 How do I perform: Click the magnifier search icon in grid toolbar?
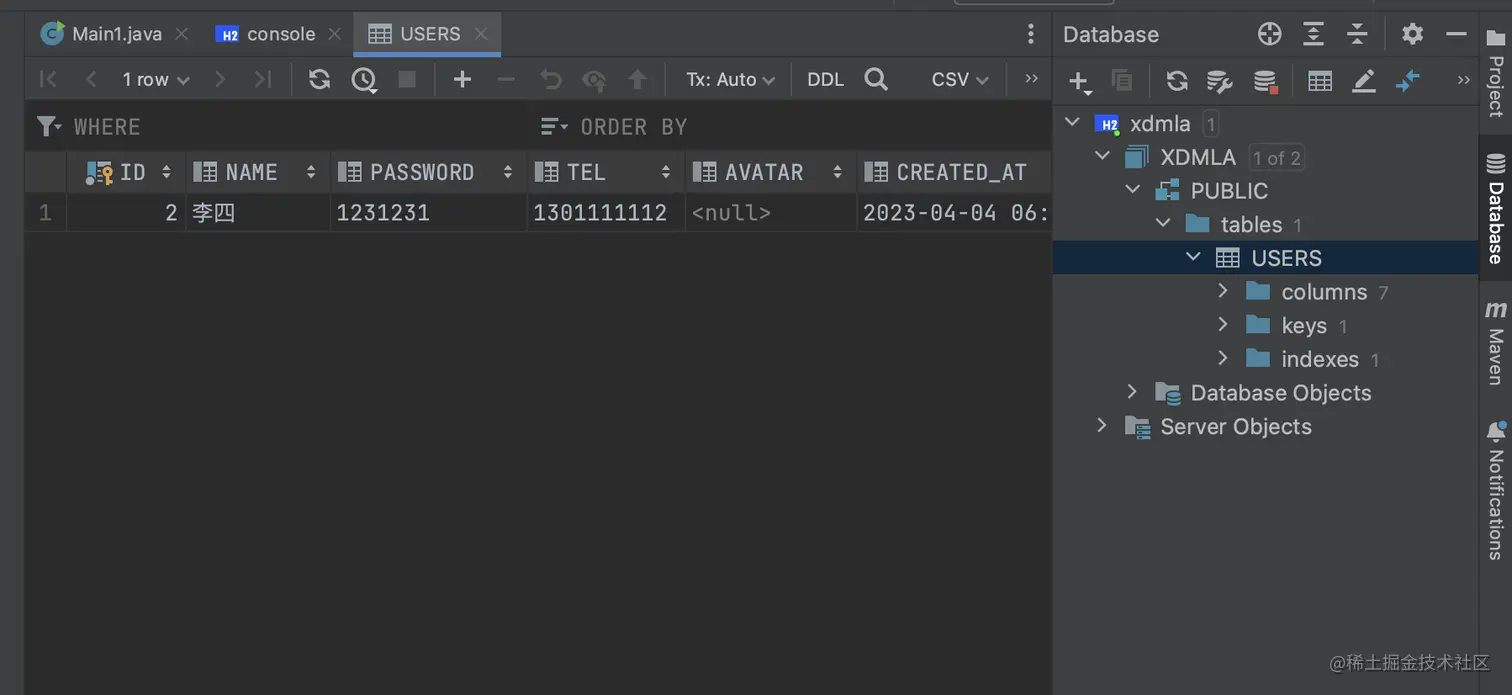point(876,79)
